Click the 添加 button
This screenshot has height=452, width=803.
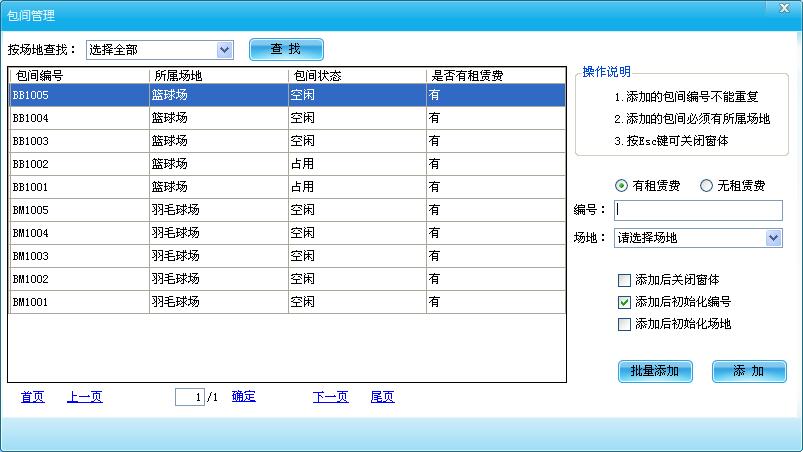749,371
